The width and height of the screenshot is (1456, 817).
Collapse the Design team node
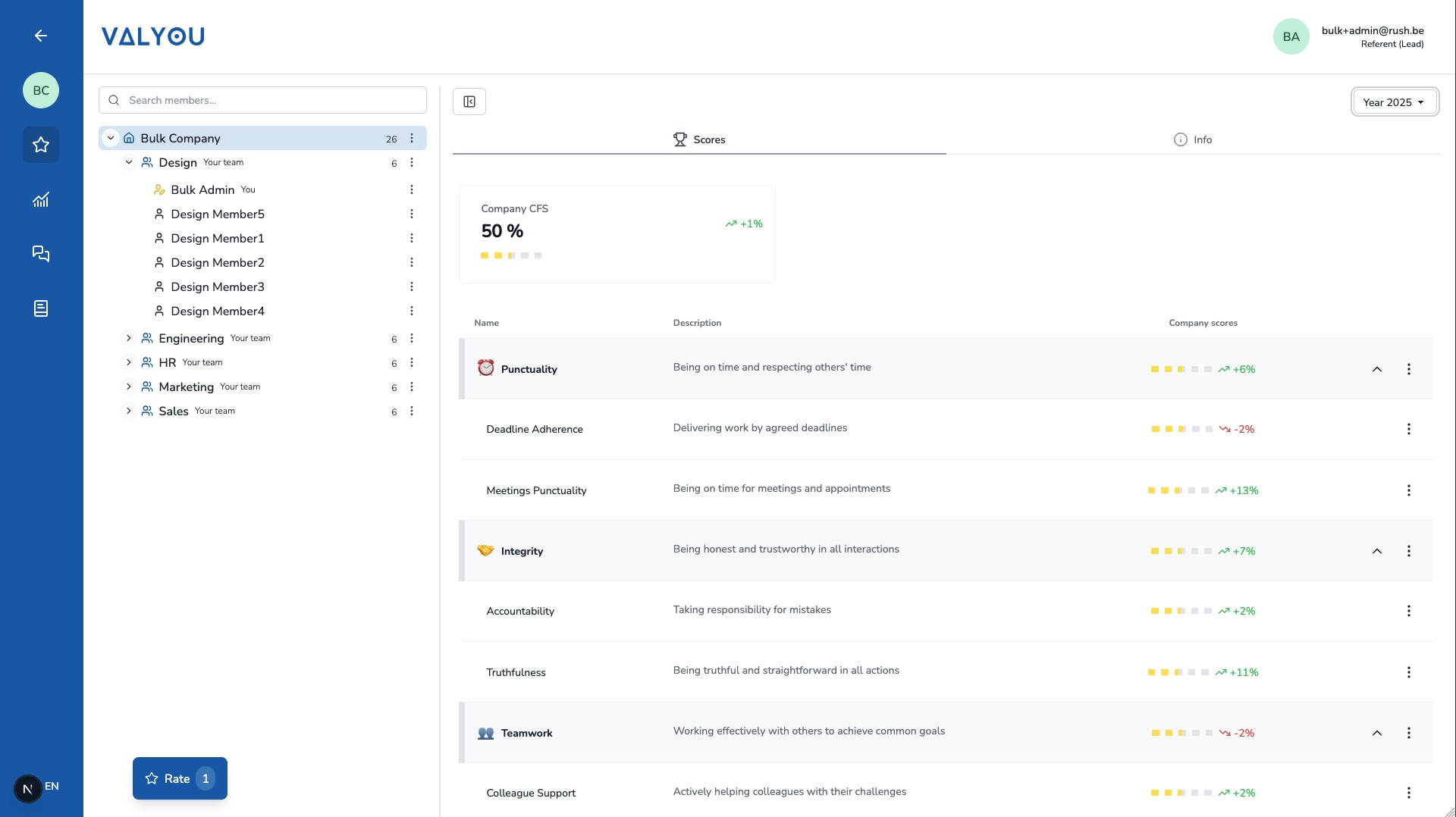[129, 162]
